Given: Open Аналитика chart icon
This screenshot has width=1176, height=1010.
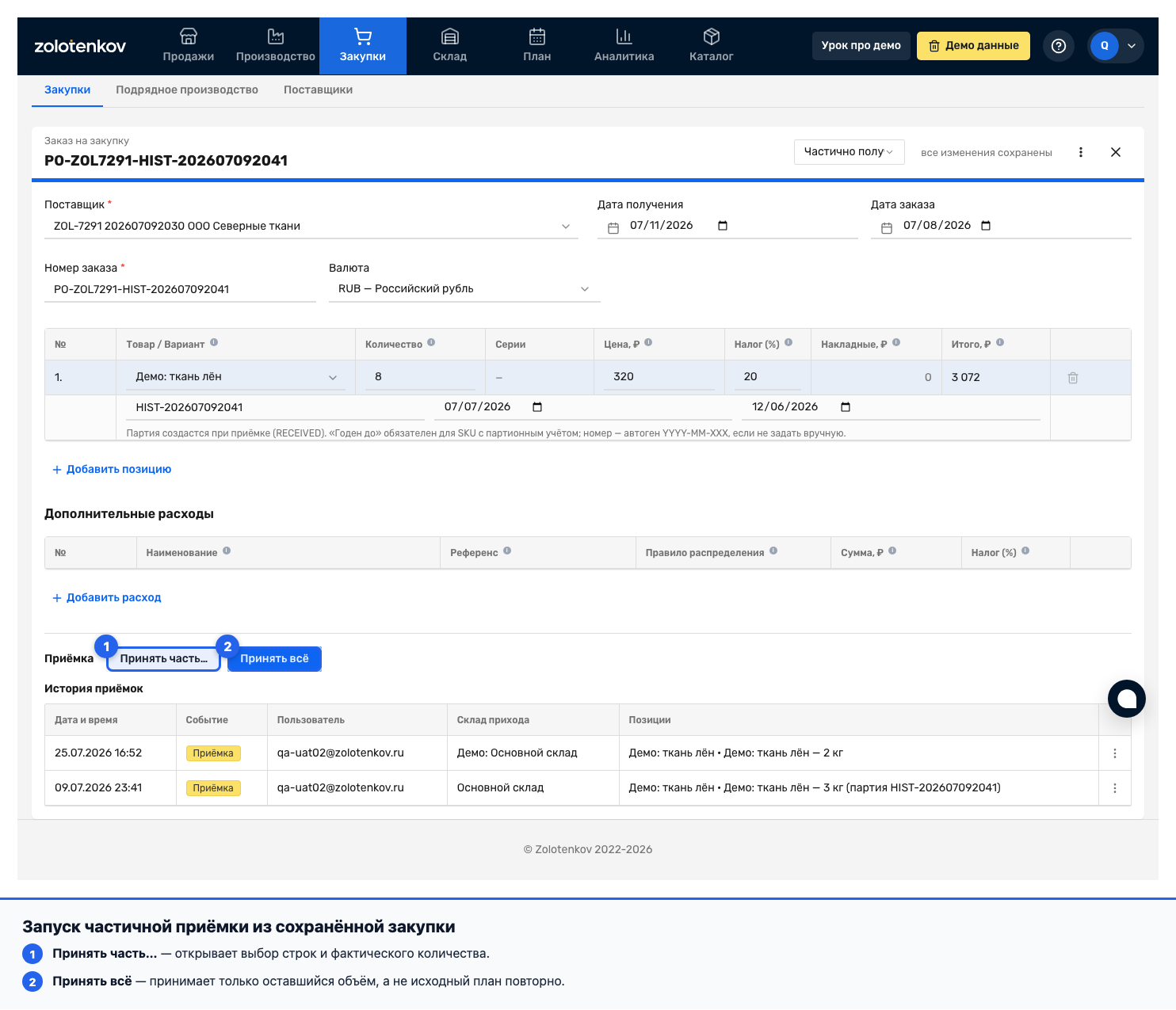Looking at the screenshot, I should click(624, 36).
